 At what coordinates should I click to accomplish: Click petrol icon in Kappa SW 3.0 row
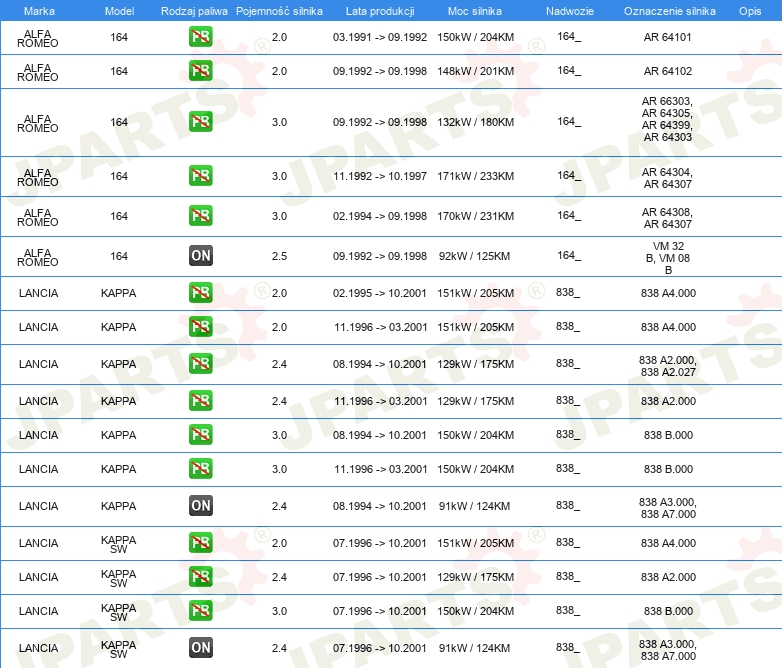200,610
